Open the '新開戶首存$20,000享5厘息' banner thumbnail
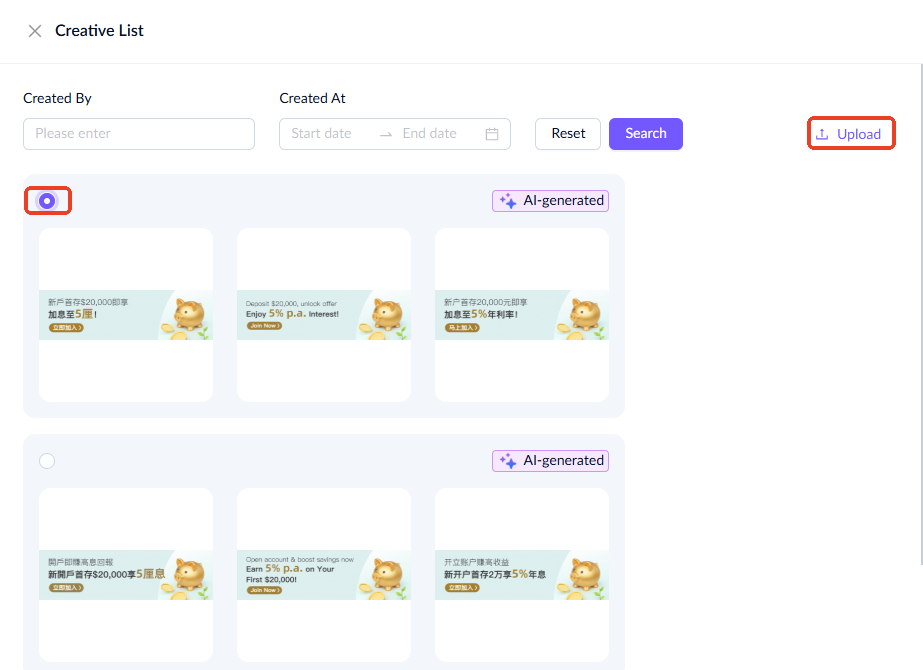This screenshot has width=923, height=670. pyautogui.click(x=125, y=575)
